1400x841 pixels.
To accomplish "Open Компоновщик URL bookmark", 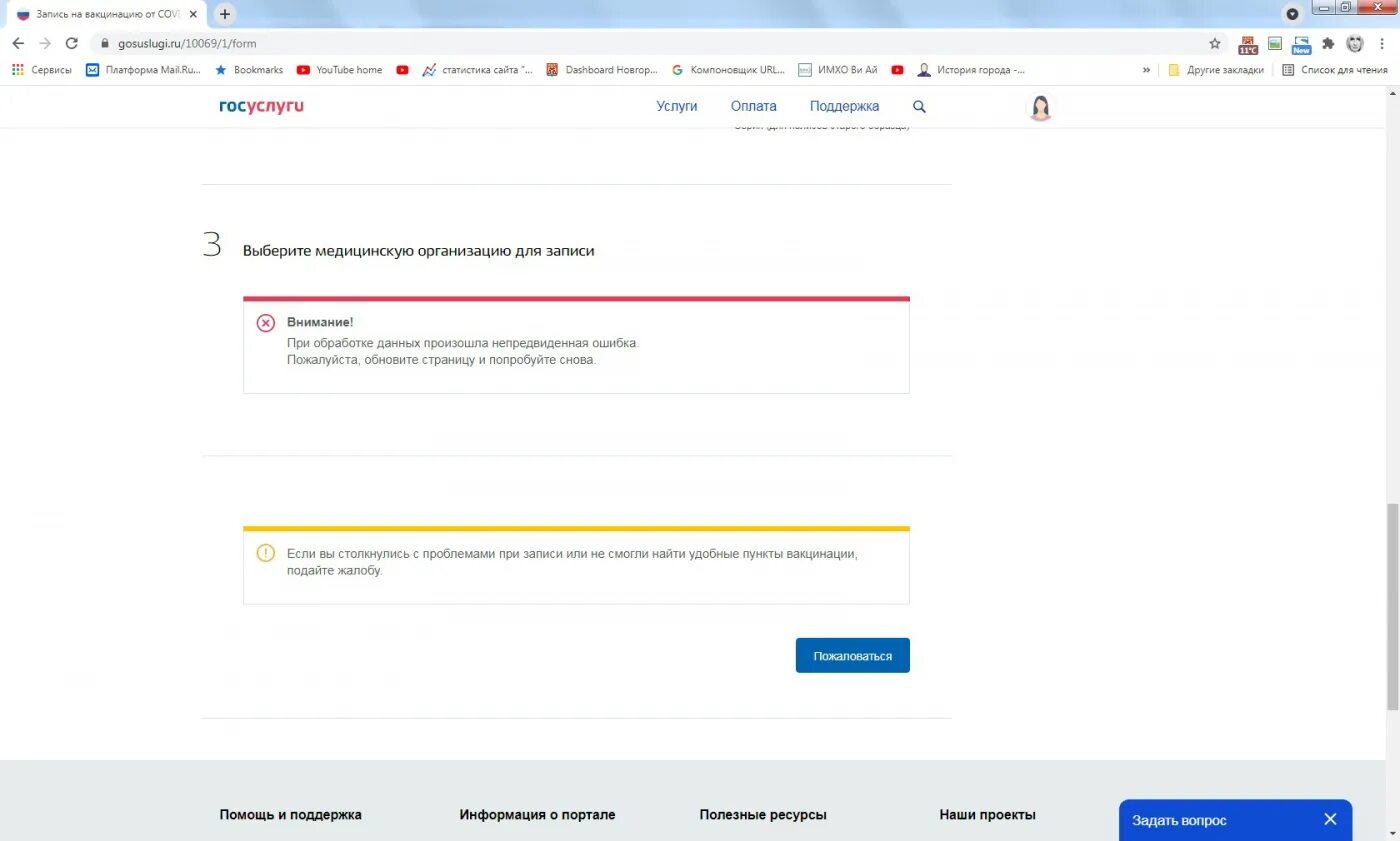I will click(728, 70).
